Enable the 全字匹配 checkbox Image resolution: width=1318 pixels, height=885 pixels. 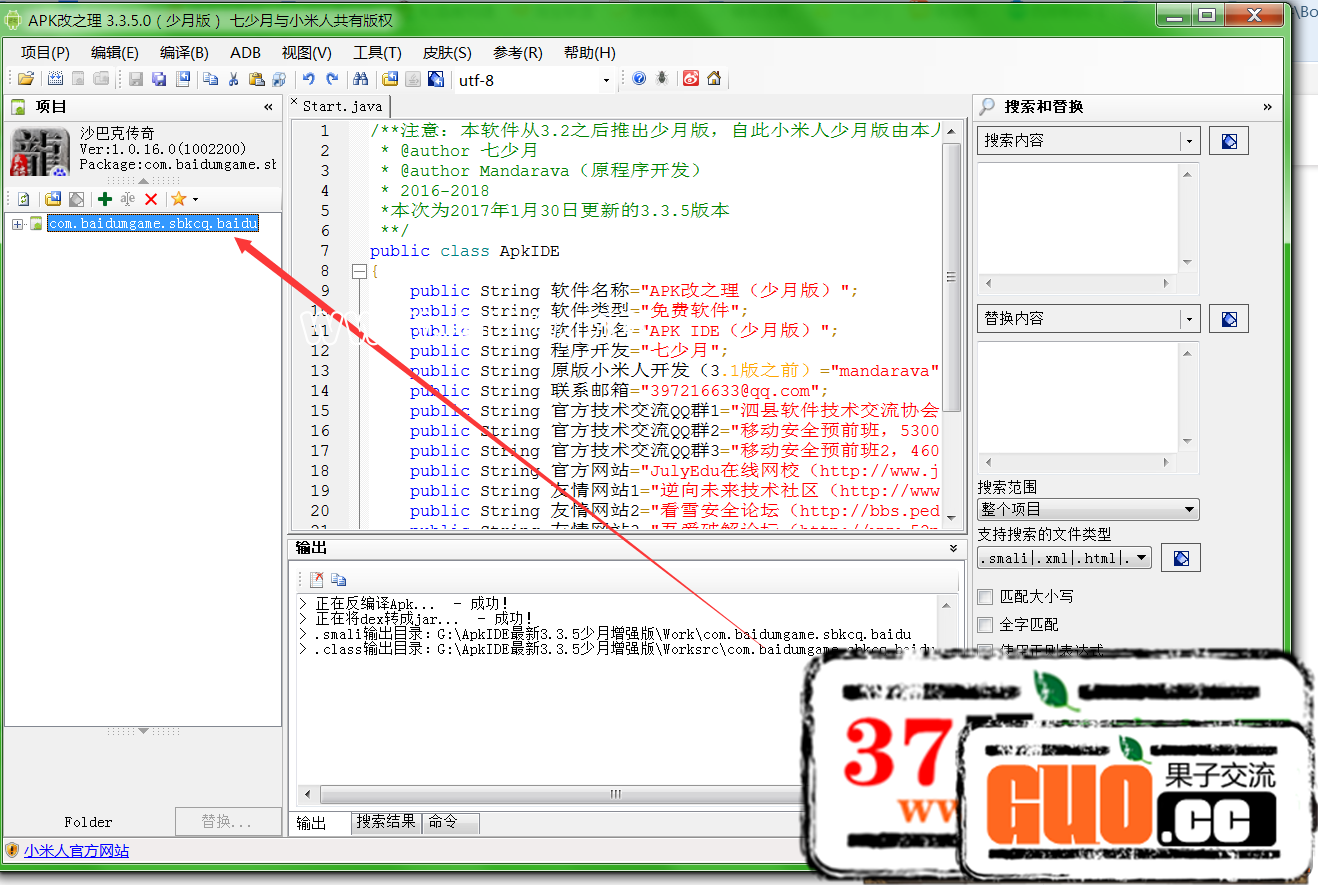click(986, 625)
